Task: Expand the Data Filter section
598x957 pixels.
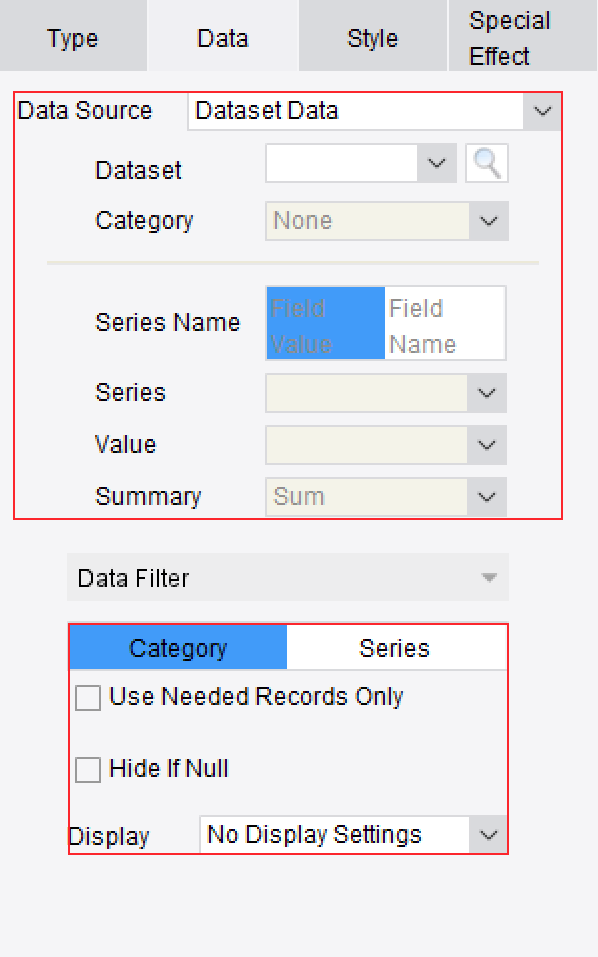Action: pyautogui.click(x=487, y=577)
